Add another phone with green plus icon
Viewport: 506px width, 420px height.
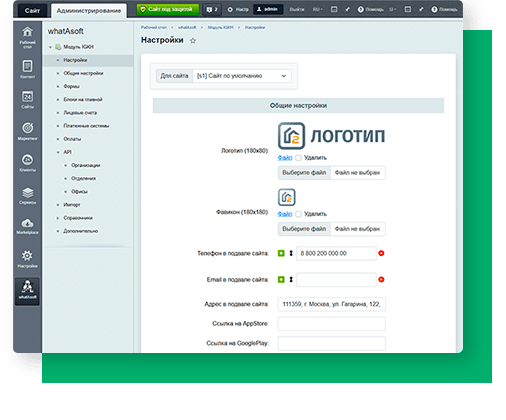coord(281,253)
